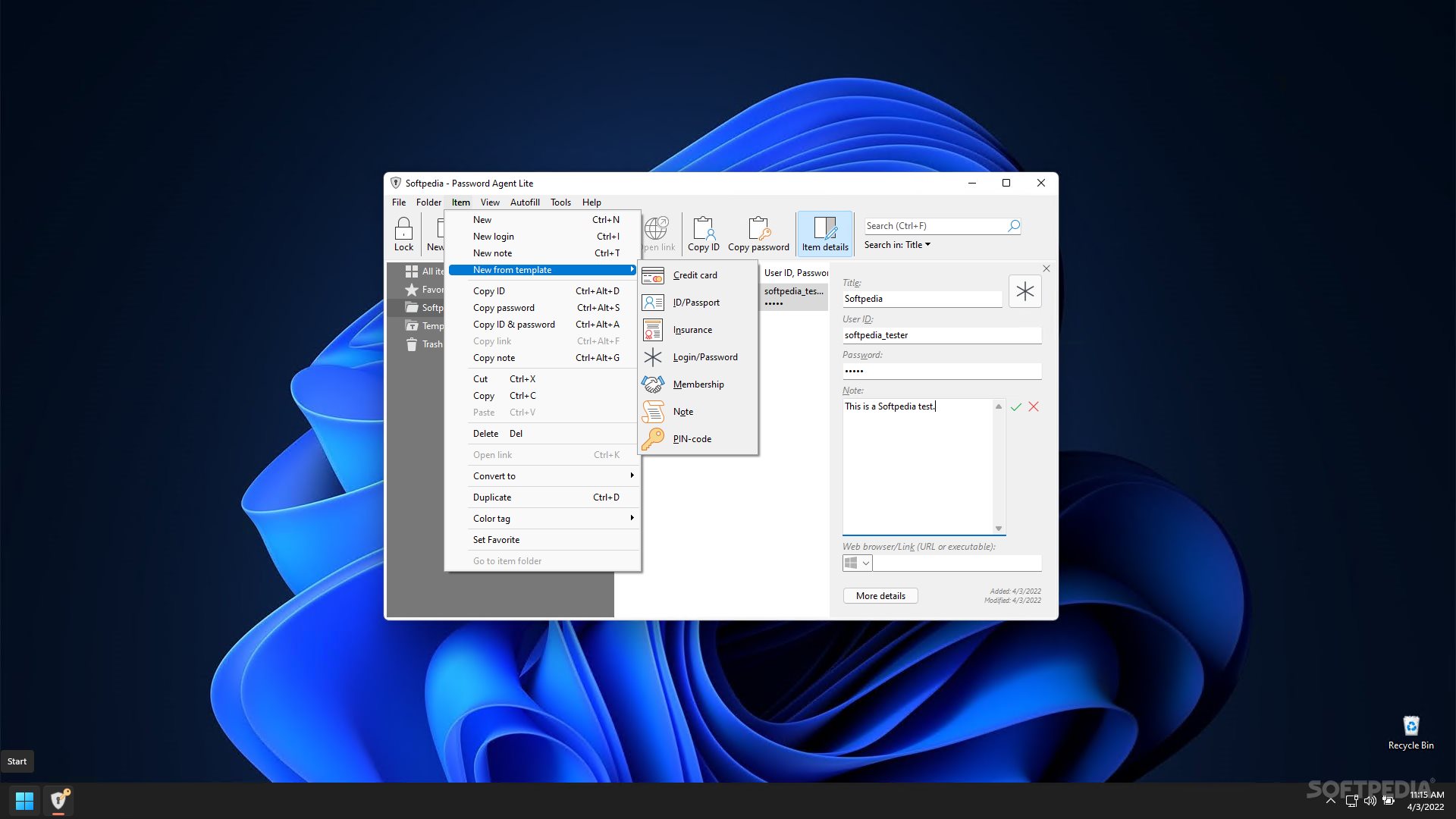Expand New from template submenu
The height and width of the screenshot is (819, 1456).
tap(544, 270)
